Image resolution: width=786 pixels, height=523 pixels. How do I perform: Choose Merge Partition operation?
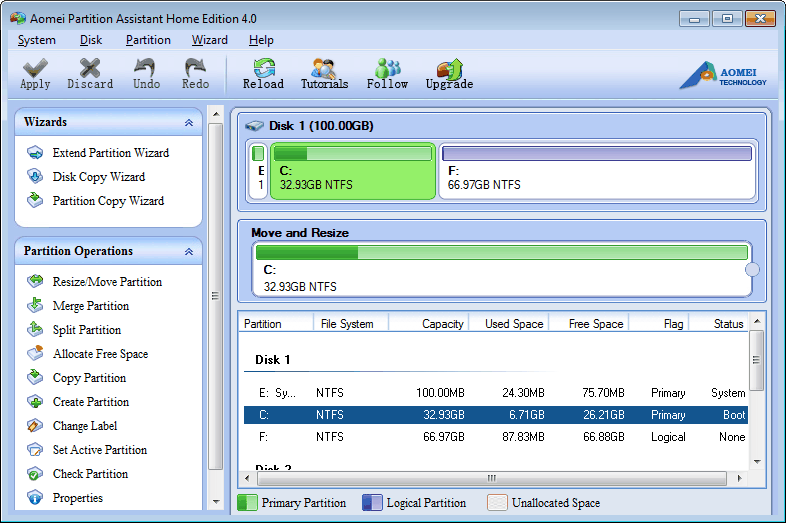coord(91,306)
